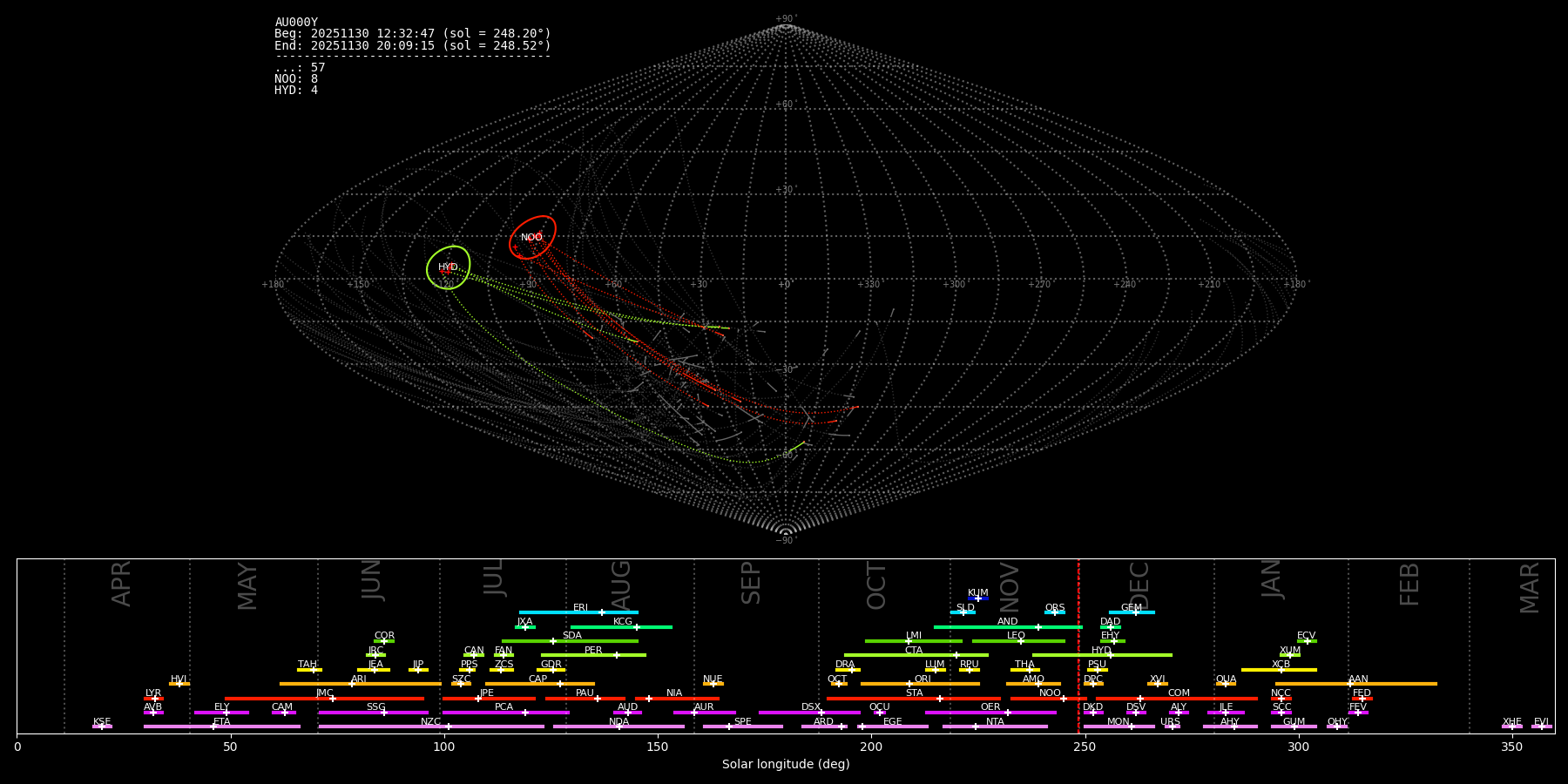Click the peak marker on the KUM bar
This screenshot has width=1568, height=784.
click(x=978, y=598)
